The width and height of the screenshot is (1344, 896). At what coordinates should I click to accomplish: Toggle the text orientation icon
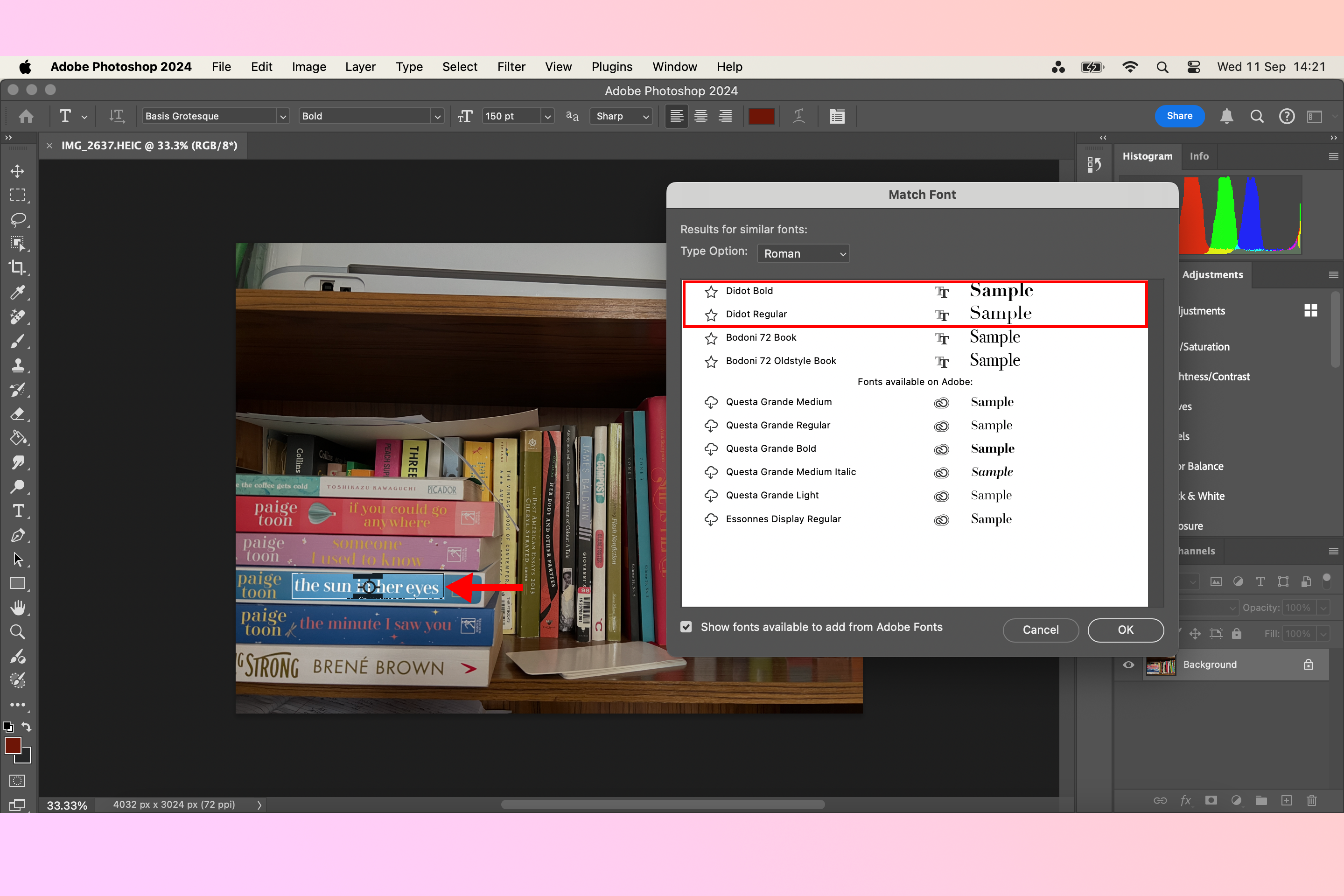point(117,116)
